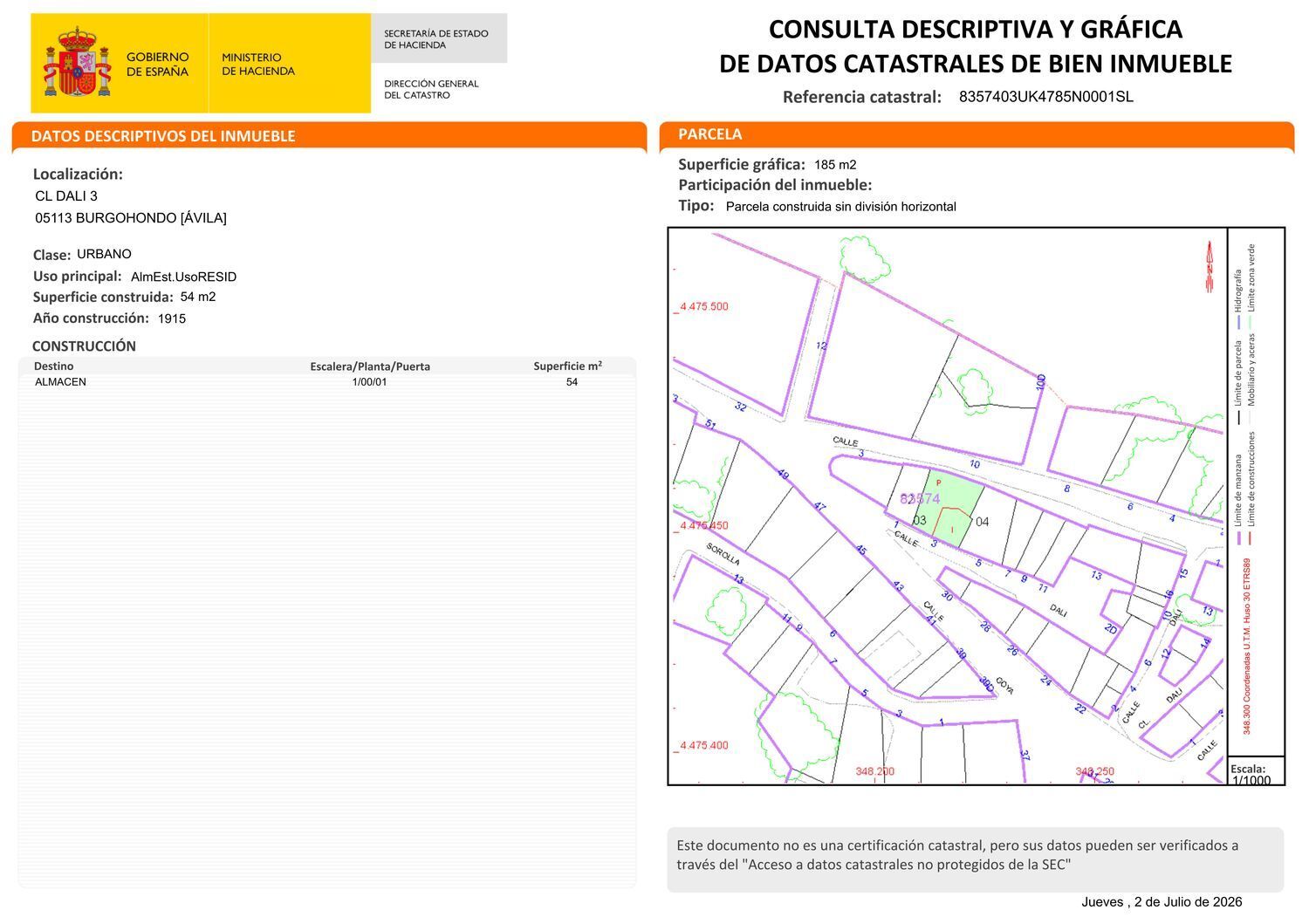The width and height of the screenshot is (1309, 924).
Task: Click street number '51' on the map
Action: (710, 425)
